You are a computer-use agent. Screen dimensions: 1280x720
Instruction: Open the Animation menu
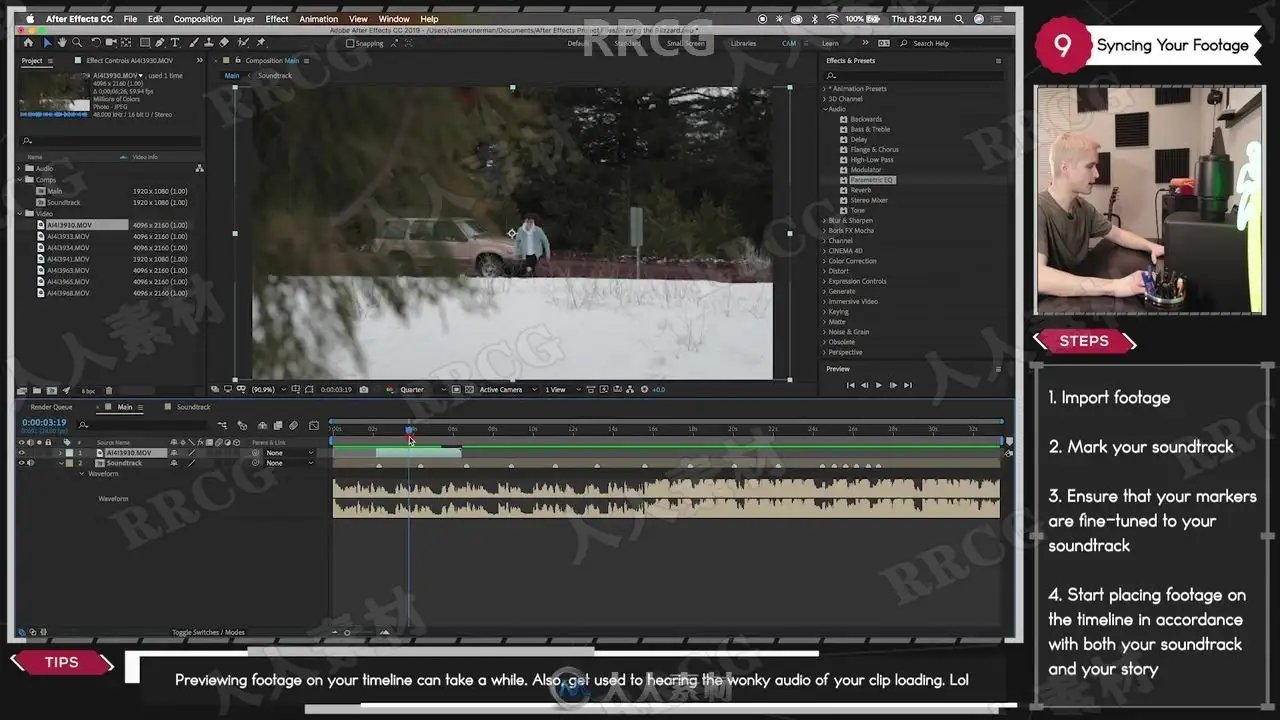(x=319, y=19)
